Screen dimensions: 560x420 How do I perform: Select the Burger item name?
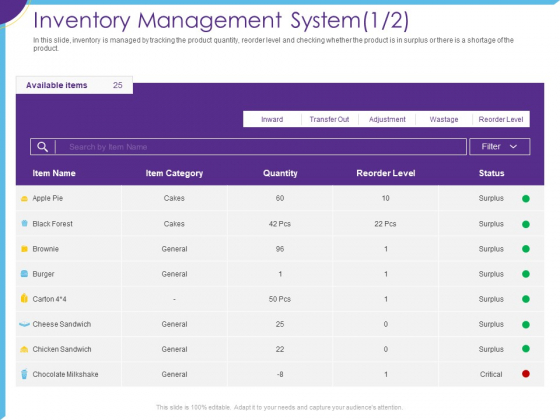(x=43, y=274)
